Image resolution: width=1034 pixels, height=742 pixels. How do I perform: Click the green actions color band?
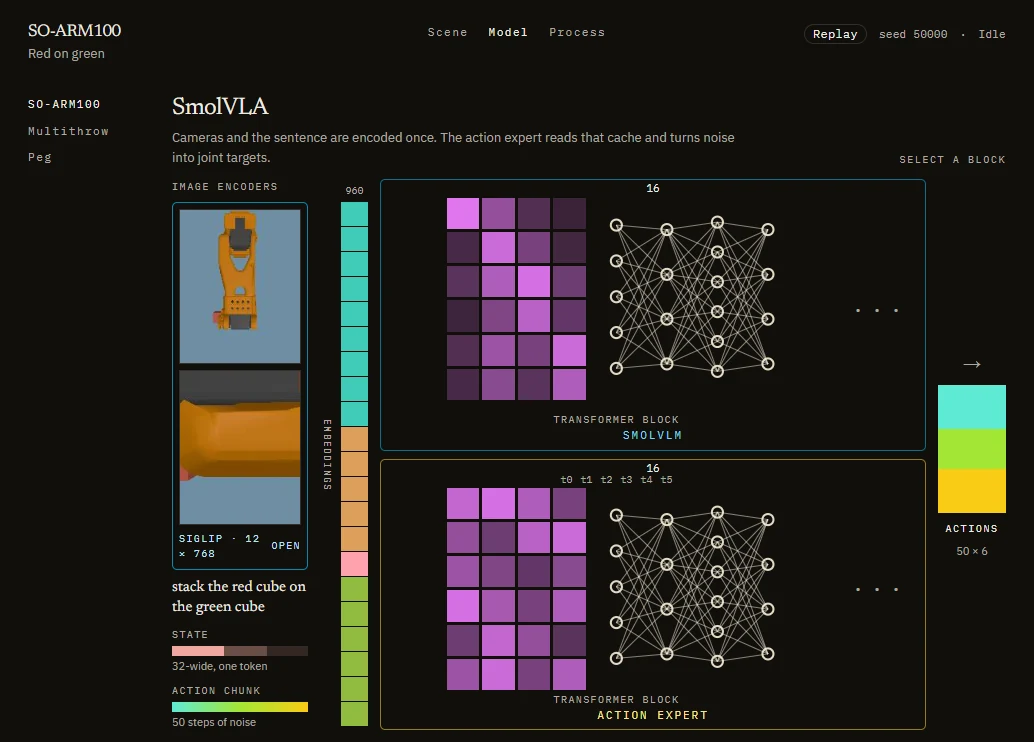click(x=972, y=449)
